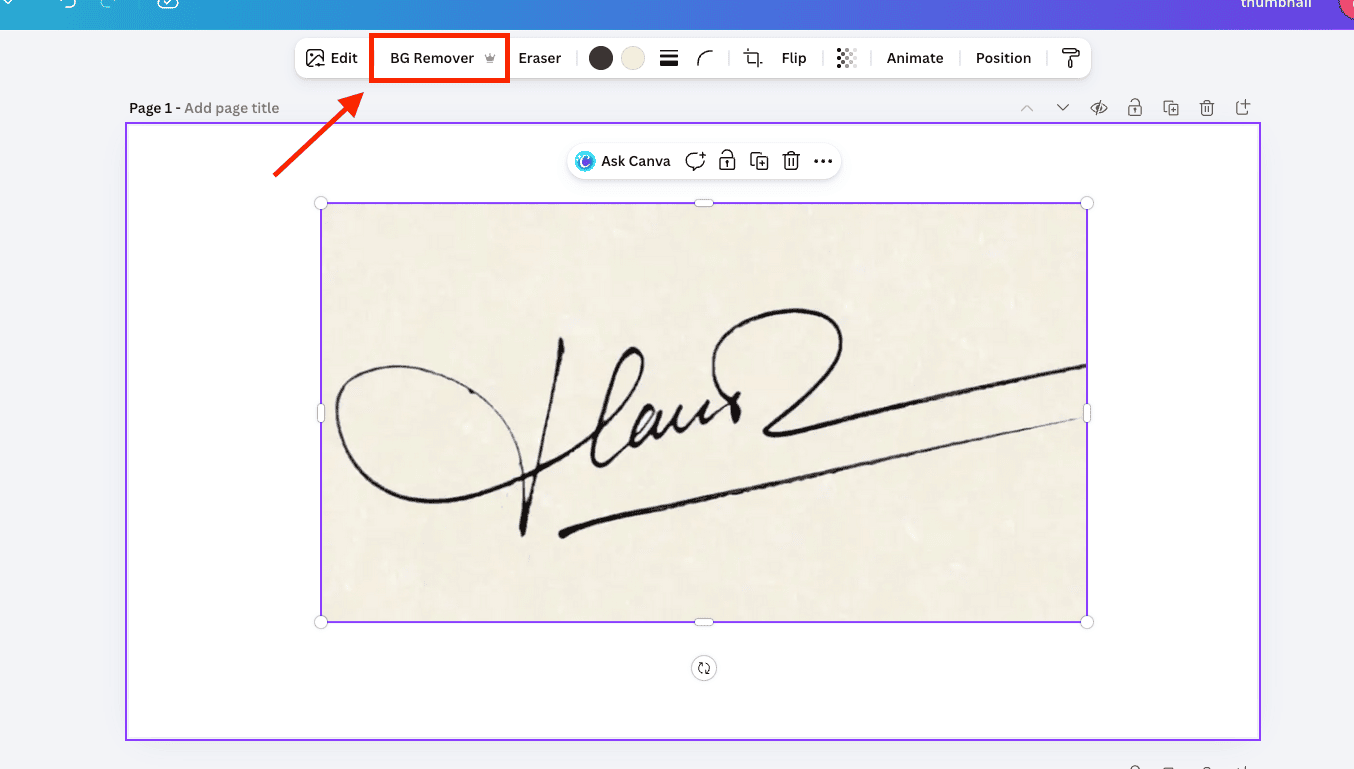
Task: Open border style lines icon
Action: tap(669, 58)
